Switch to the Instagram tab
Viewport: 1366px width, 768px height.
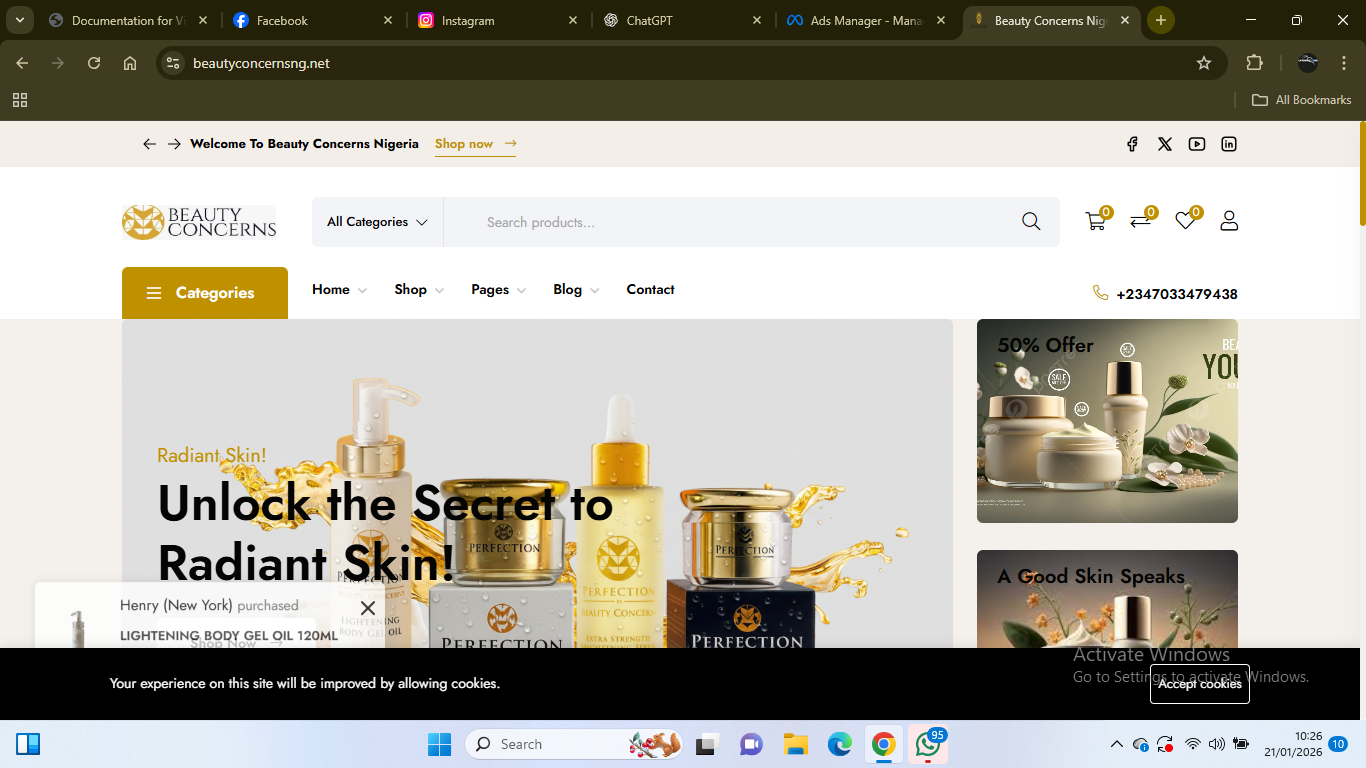(x=498, y=20)
